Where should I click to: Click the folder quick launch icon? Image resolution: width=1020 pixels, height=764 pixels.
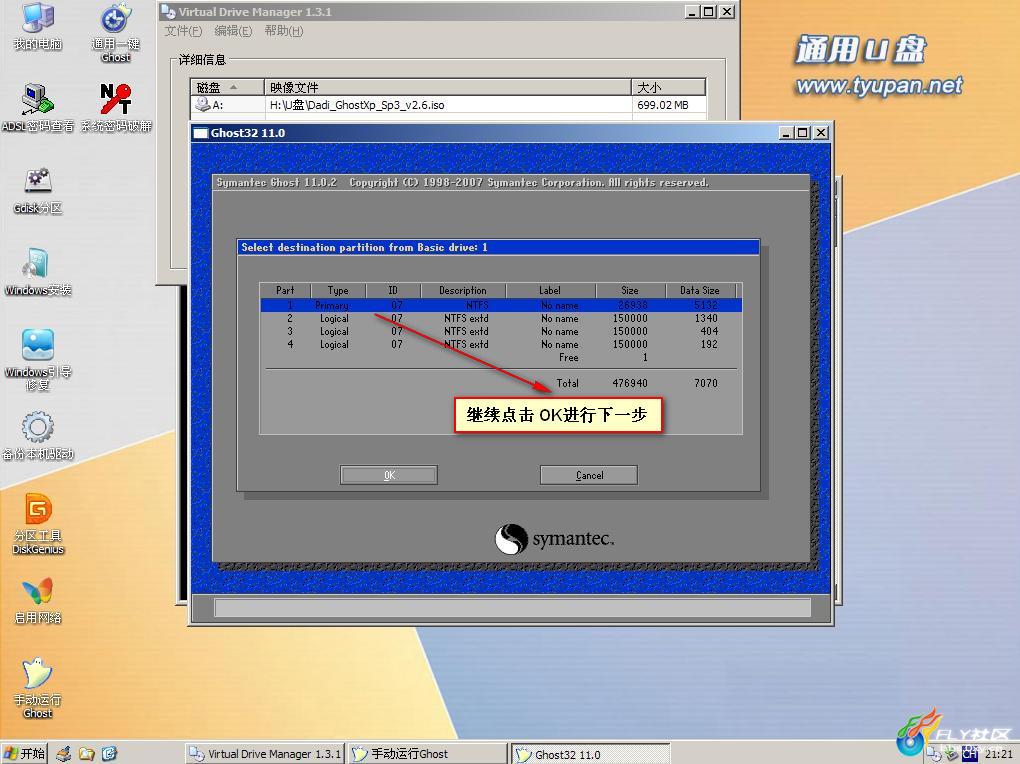(x=87, y=754)
